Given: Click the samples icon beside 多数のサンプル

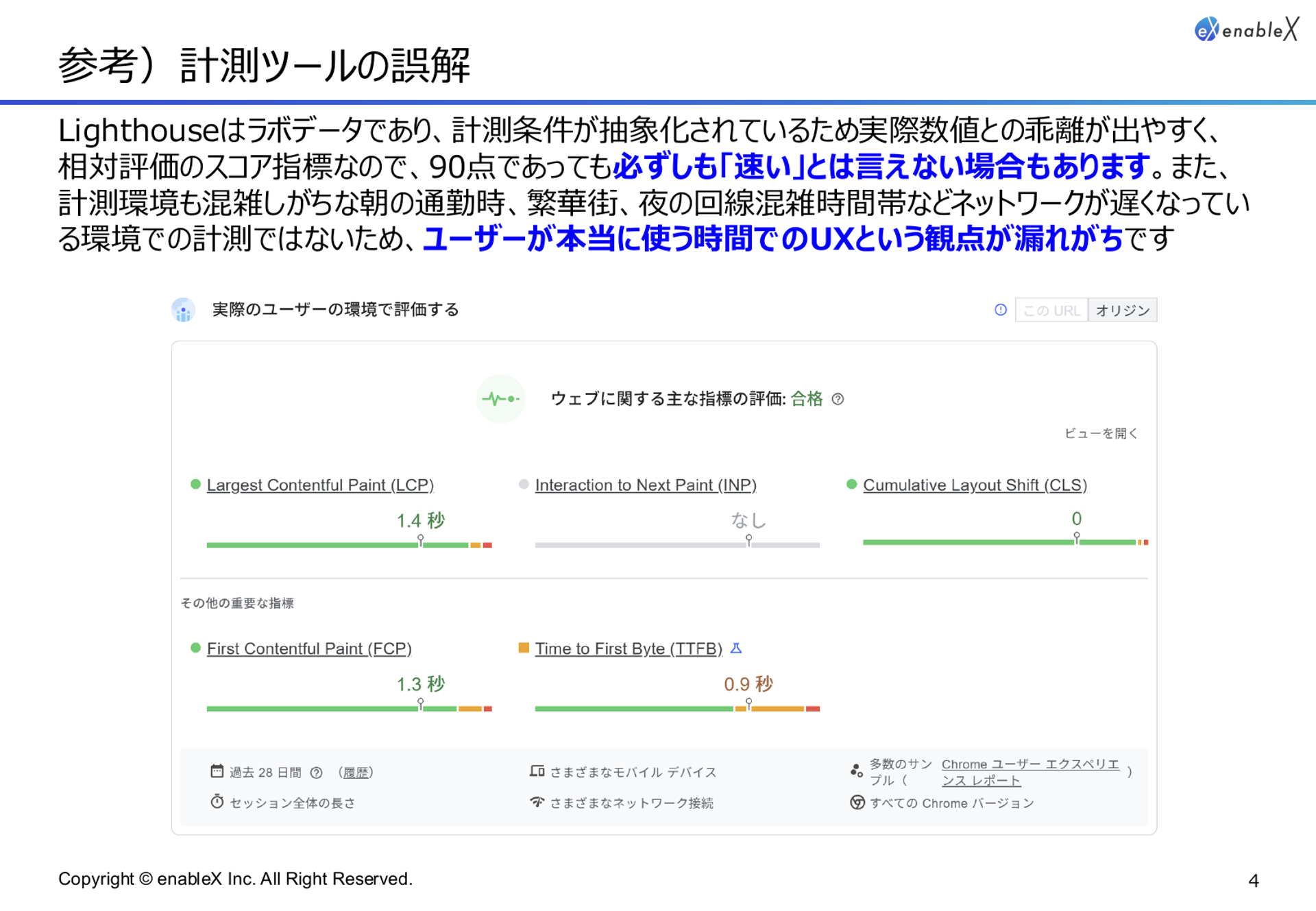Looking at the screenshot, I should pyautogui.click(x=856, y=771).
